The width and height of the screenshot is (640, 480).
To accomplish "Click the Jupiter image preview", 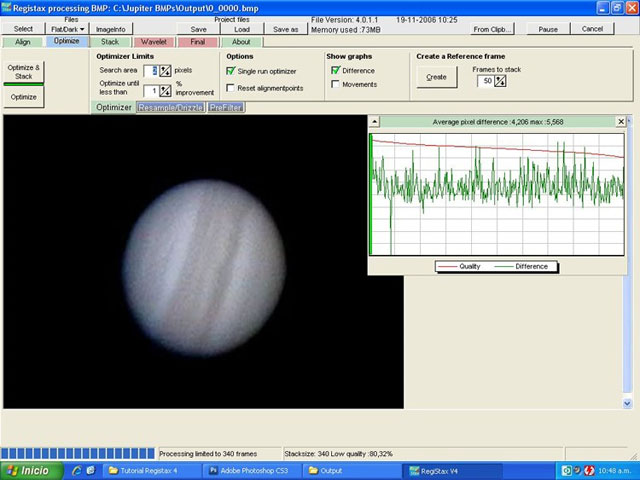I will [x=203, y=264].
